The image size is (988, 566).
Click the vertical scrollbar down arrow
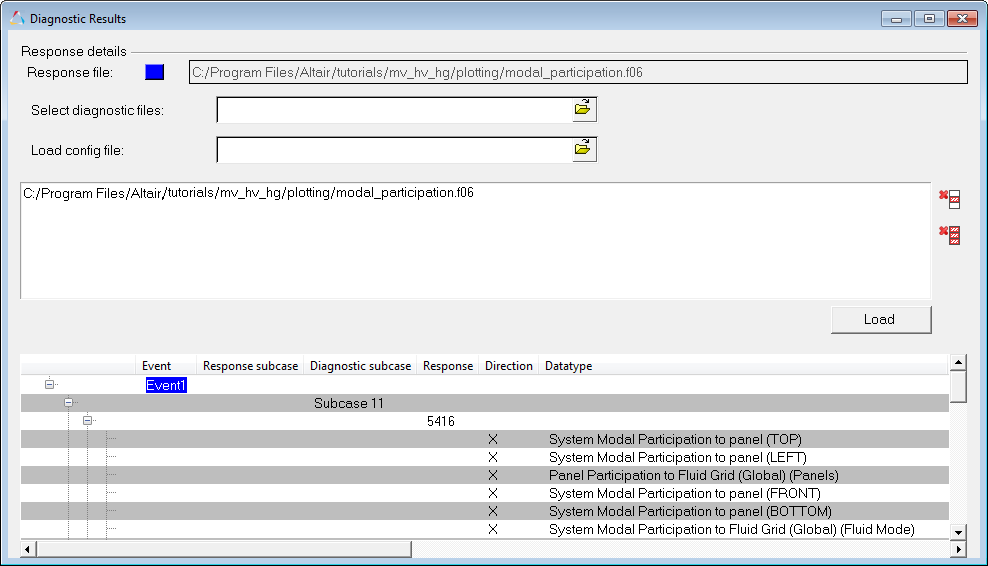click(958, 531)
